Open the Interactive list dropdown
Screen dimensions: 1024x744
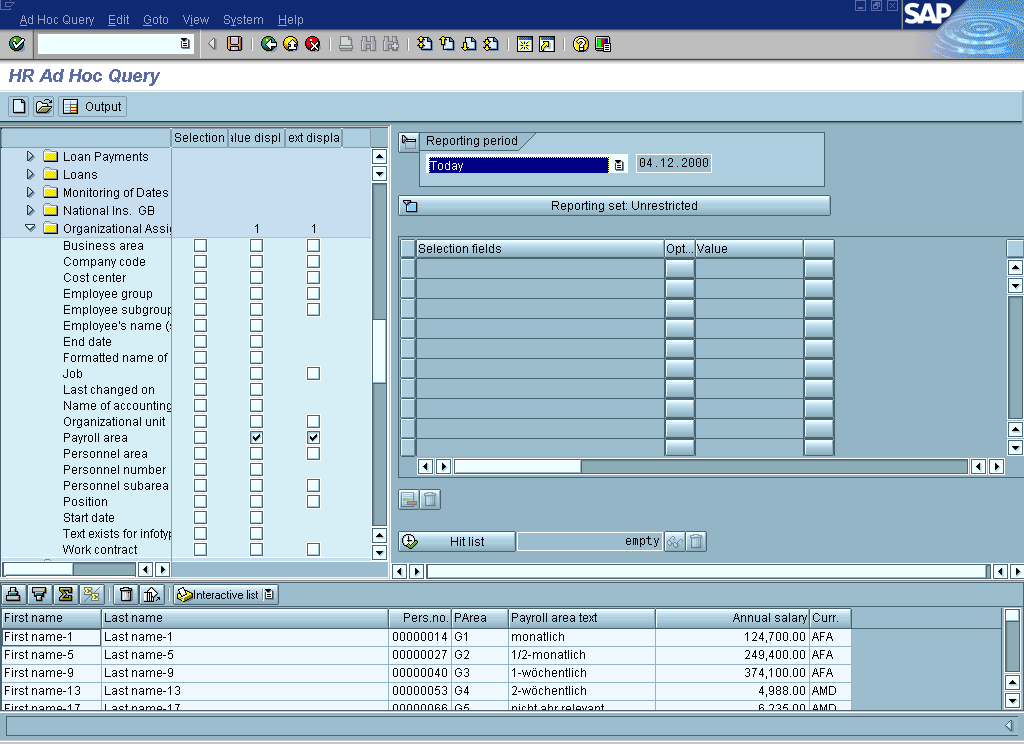click(x=269, y=594)
